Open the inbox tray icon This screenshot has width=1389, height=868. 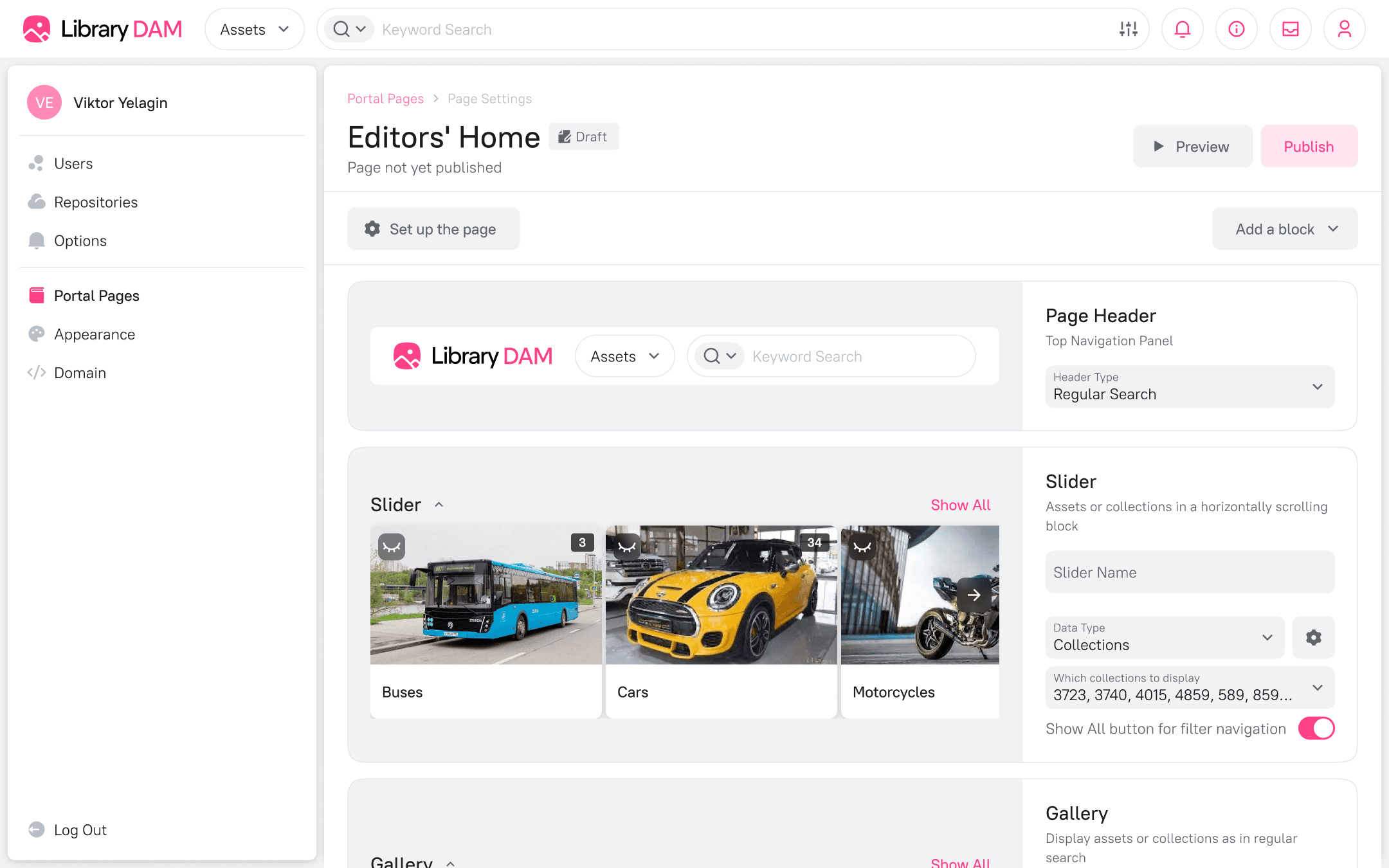pyautogui.click(x=1290, y=29)
